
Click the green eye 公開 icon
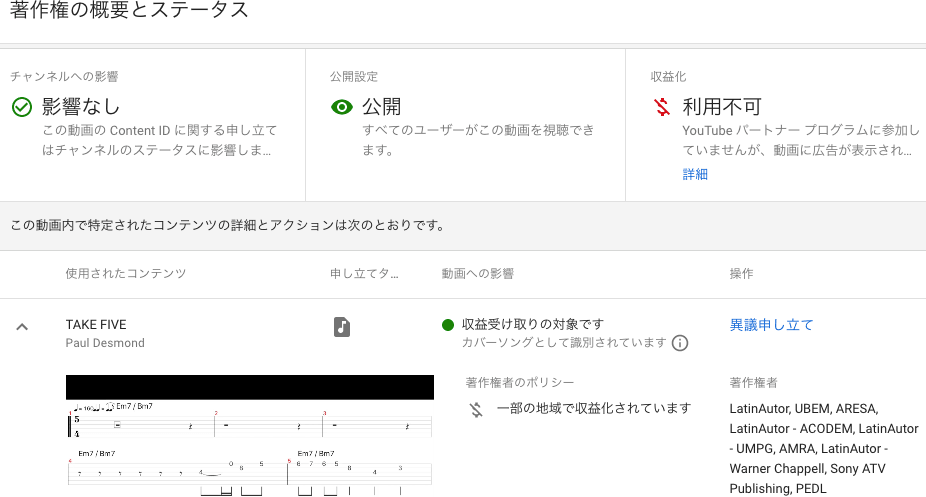pyautogui.click(x=342, y=107)
